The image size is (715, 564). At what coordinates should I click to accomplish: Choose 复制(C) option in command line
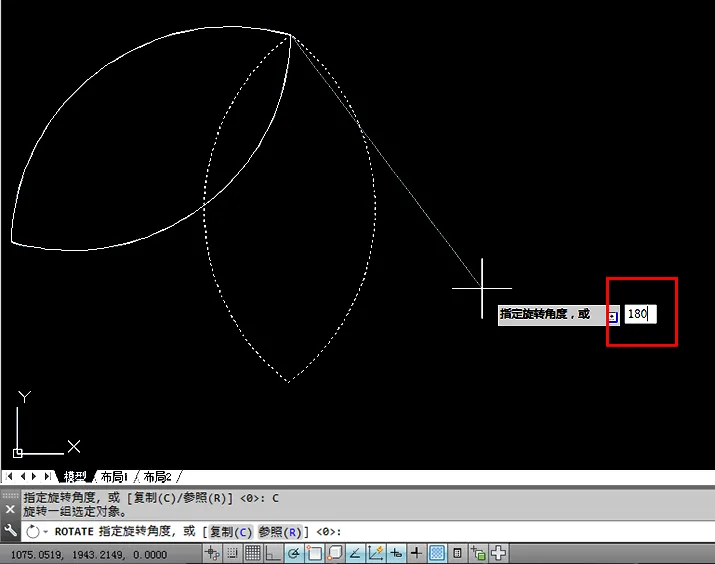pos(231,532)
